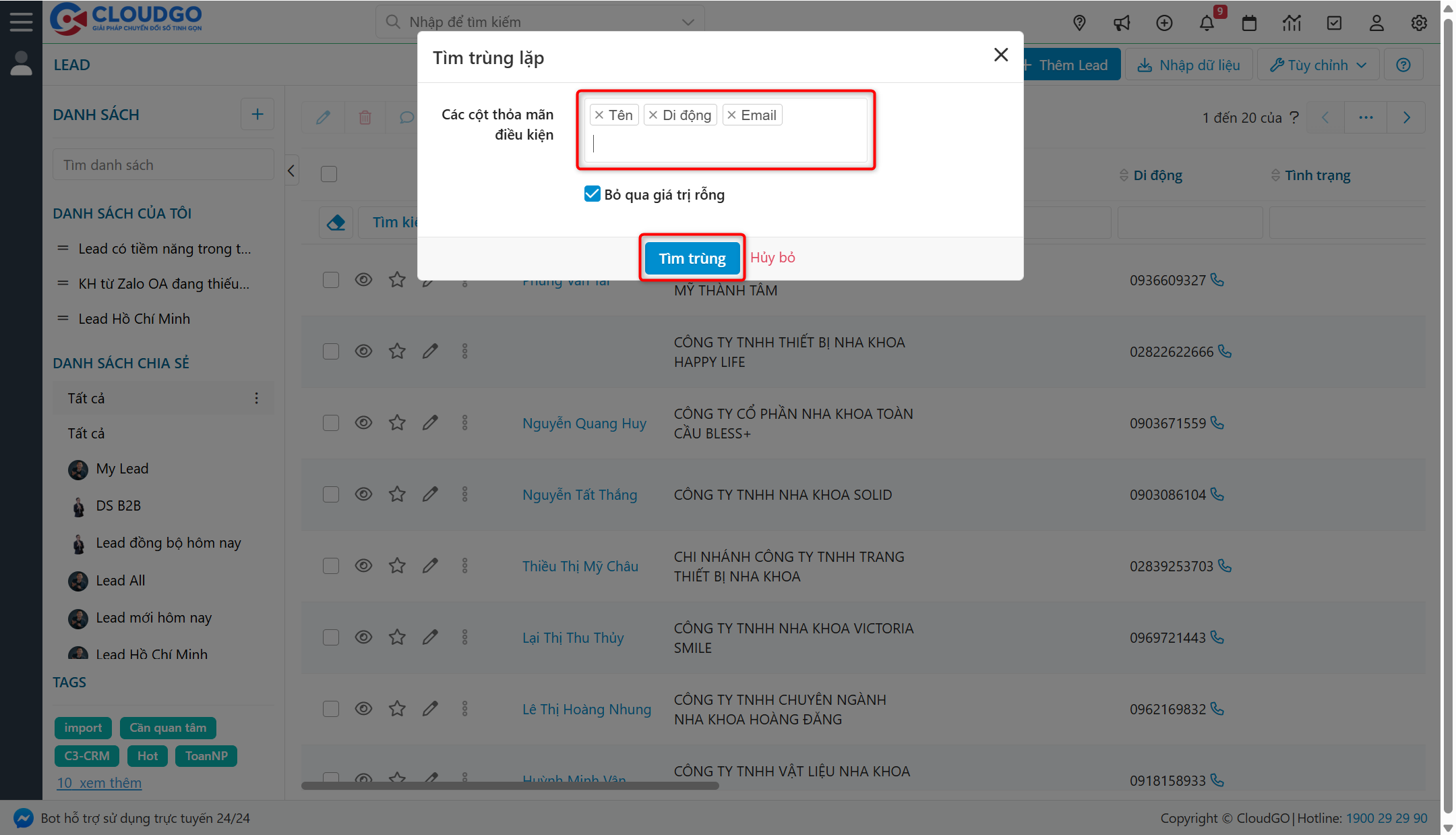Open the Messenger support bot icon
Image resolution: width=1456 pixels, height=835 pixels.
tap(23, 817)
